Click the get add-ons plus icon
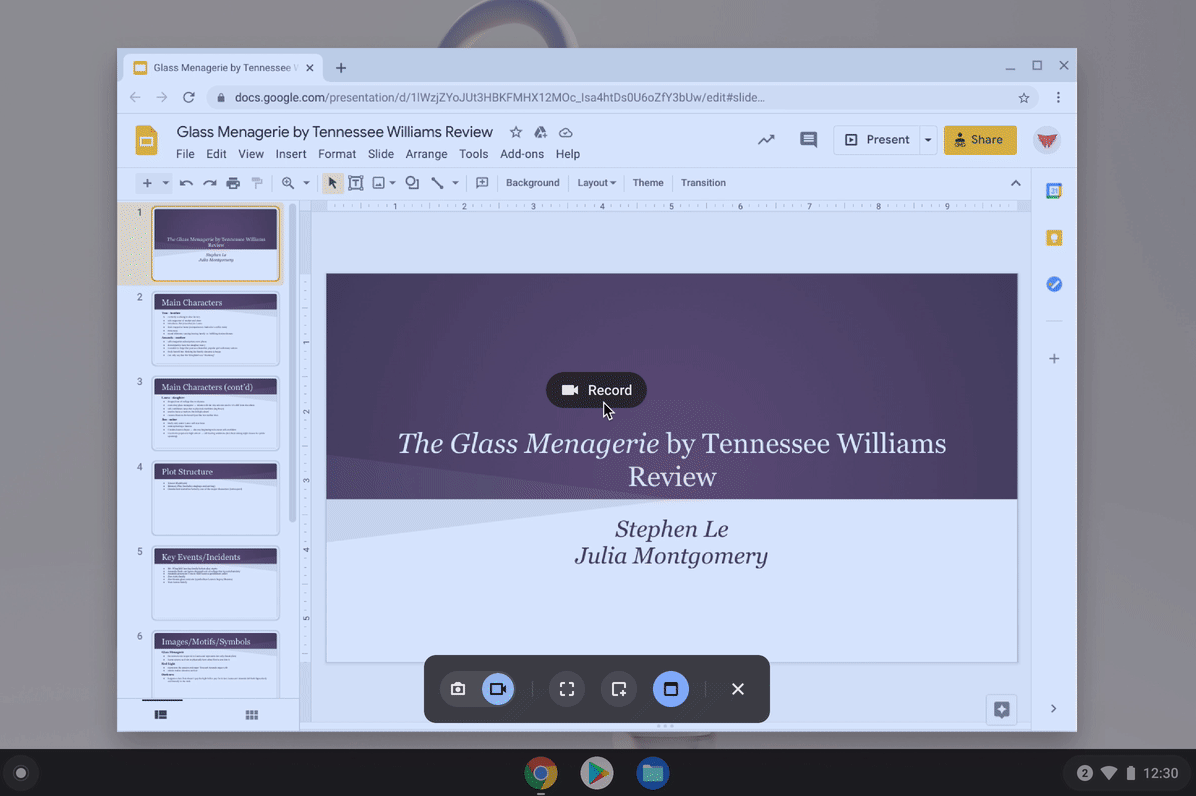Viewport: 1196px width, 796px height. pos(1054,358)
